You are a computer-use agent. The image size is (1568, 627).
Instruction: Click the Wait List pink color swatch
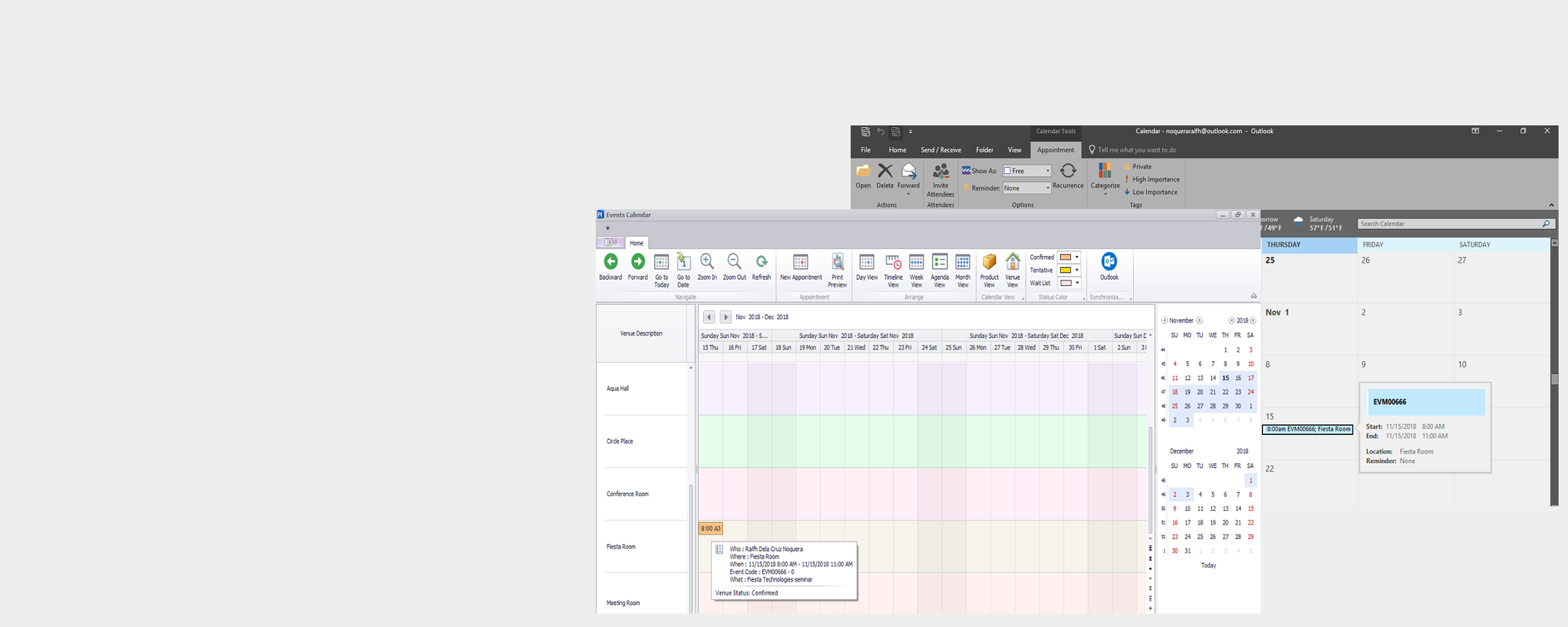(1065, 283)
